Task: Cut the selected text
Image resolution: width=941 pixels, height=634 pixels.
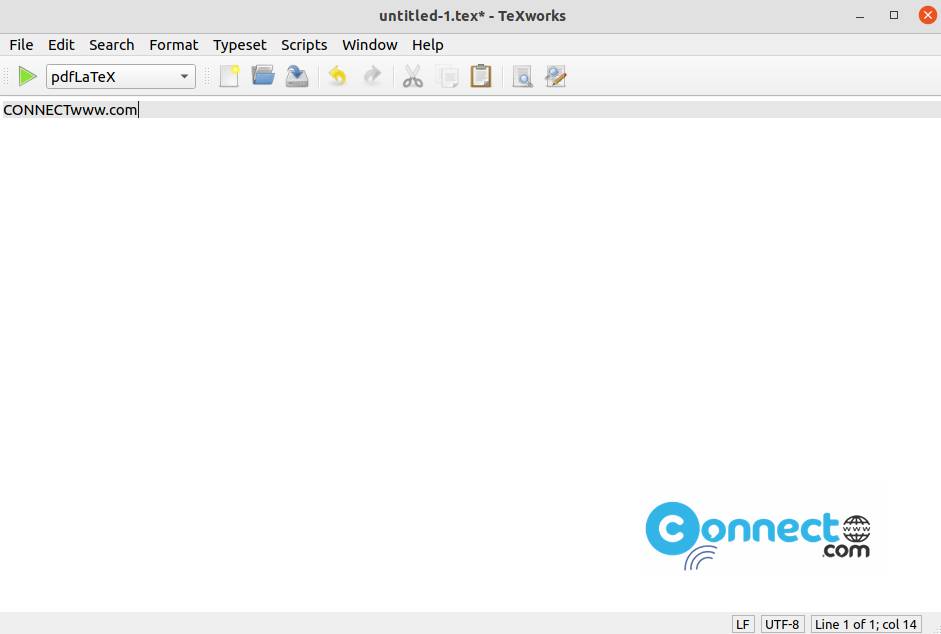Action: click(x=413, y=76)
